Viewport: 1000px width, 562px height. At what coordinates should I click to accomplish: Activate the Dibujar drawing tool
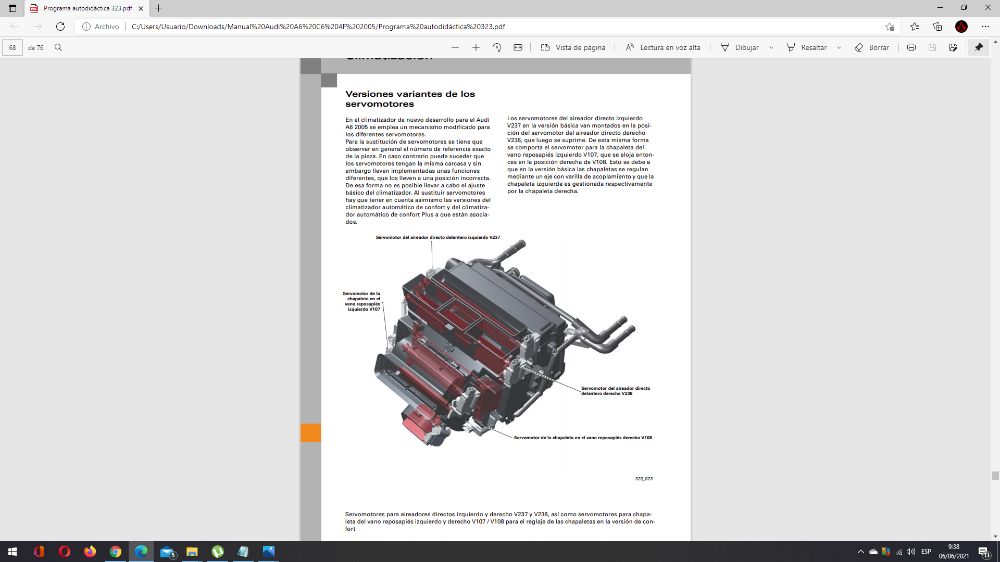point(740,47)
